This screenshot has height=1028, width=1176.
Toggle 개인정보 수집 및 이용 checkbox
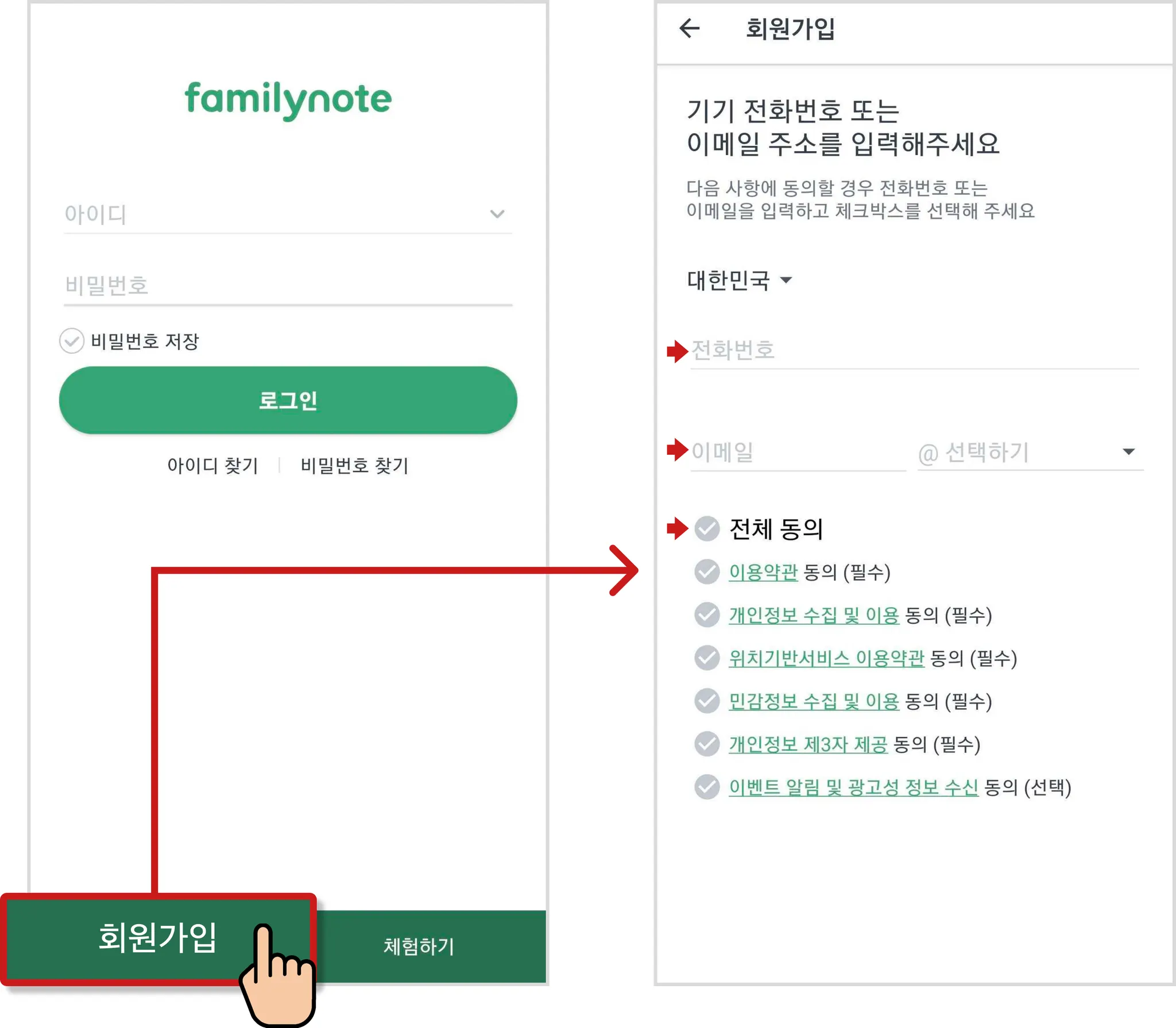point(707,615)
